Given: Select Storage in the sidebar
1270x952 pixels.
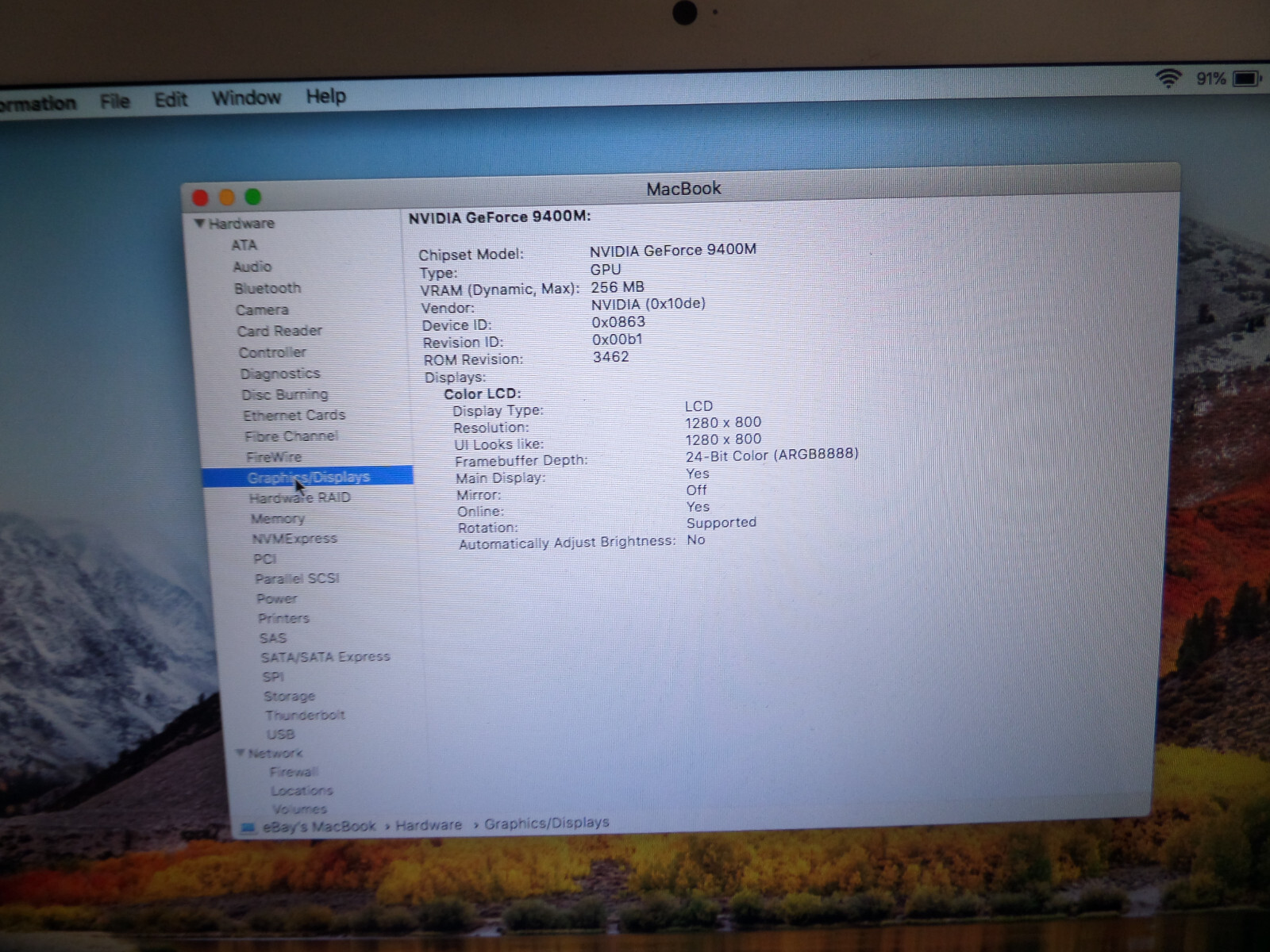Looking at the screenshot, I should coord(290,696).
